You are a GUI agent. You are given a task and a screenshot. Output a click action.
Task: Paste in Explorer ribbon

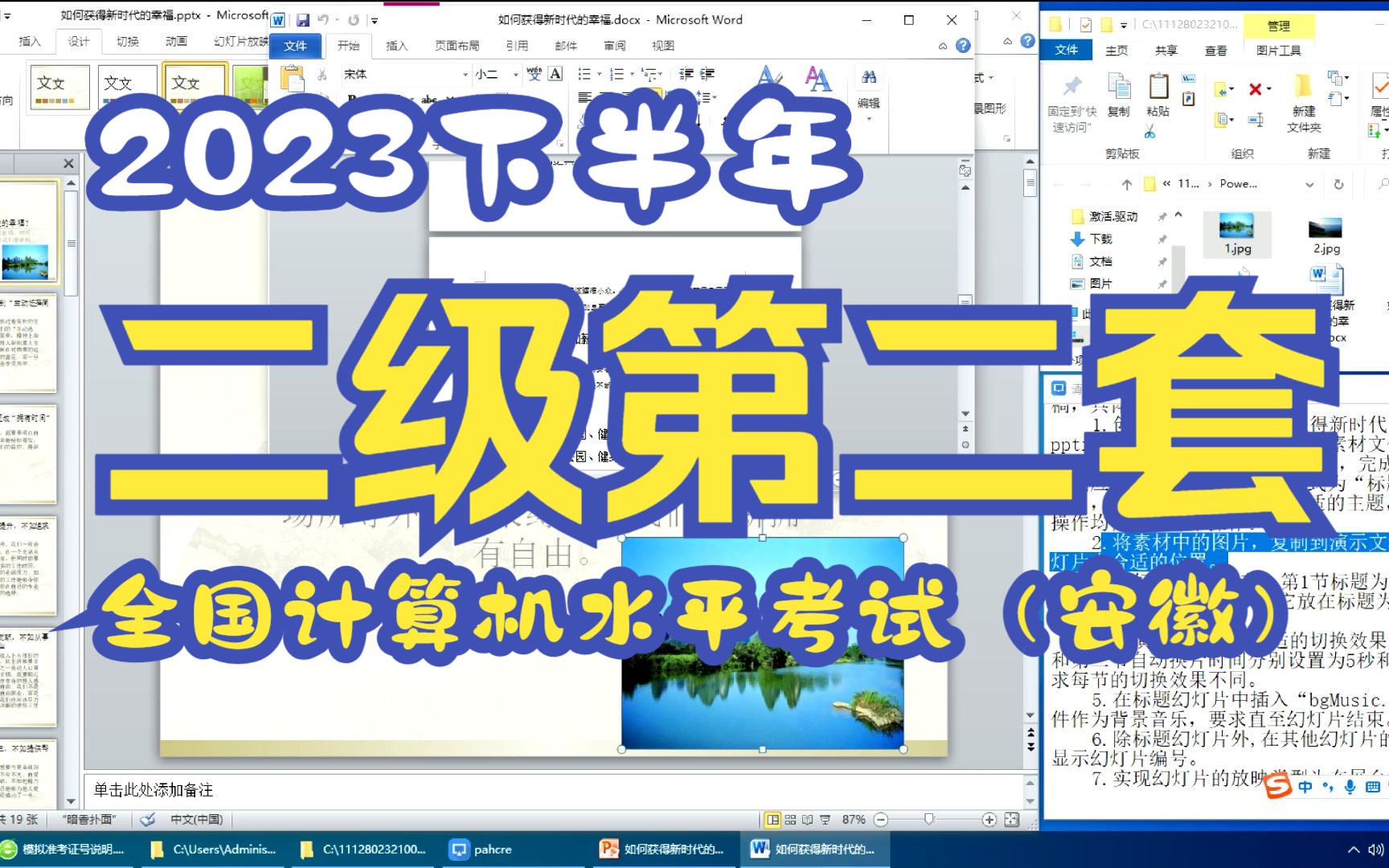1158,95
